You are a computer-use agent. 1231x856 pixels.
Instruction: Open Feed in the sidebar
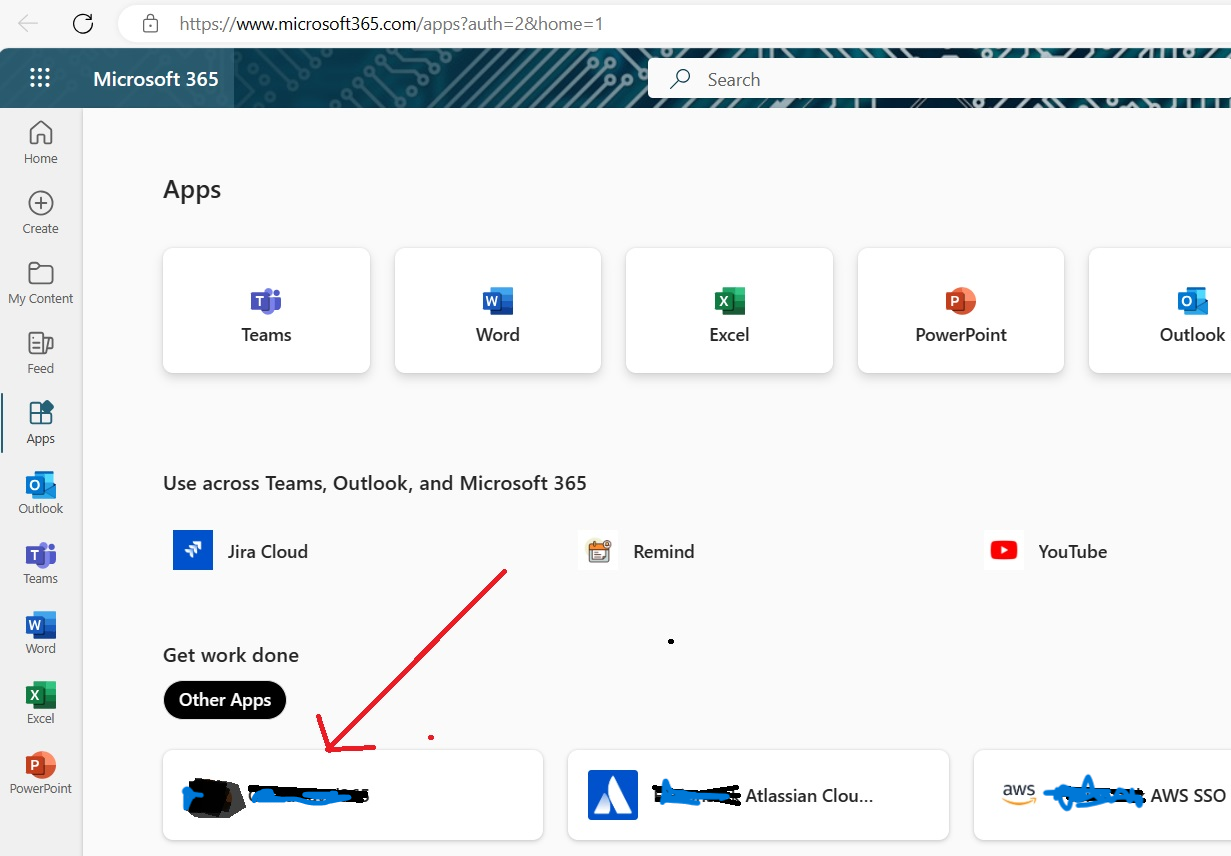coord(41,353)
